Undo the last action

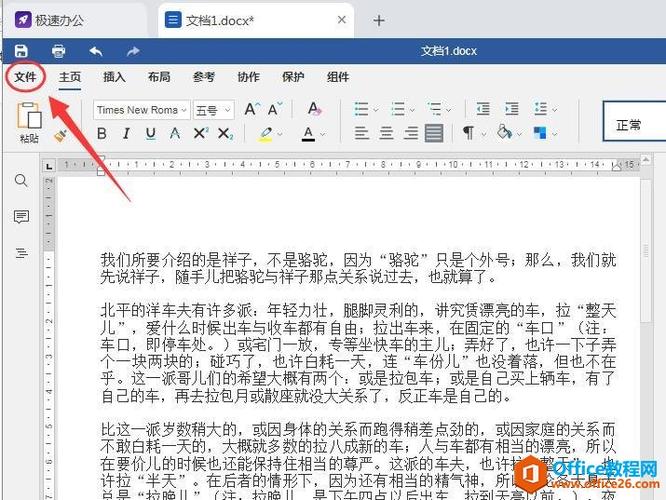pyautogui.click(x=96, y=51)
